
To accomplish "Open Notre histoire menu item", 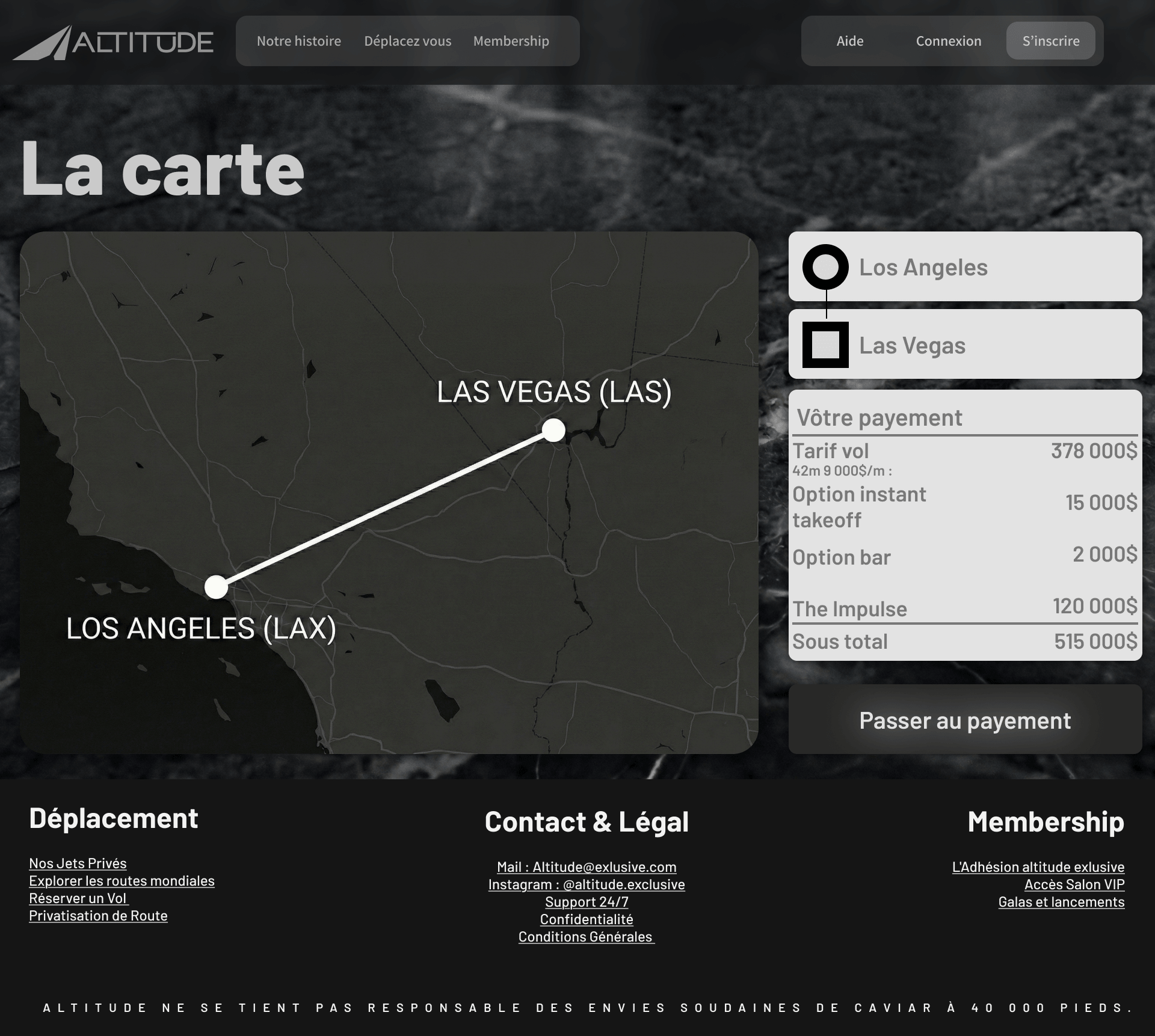I will tap(299, 41).
